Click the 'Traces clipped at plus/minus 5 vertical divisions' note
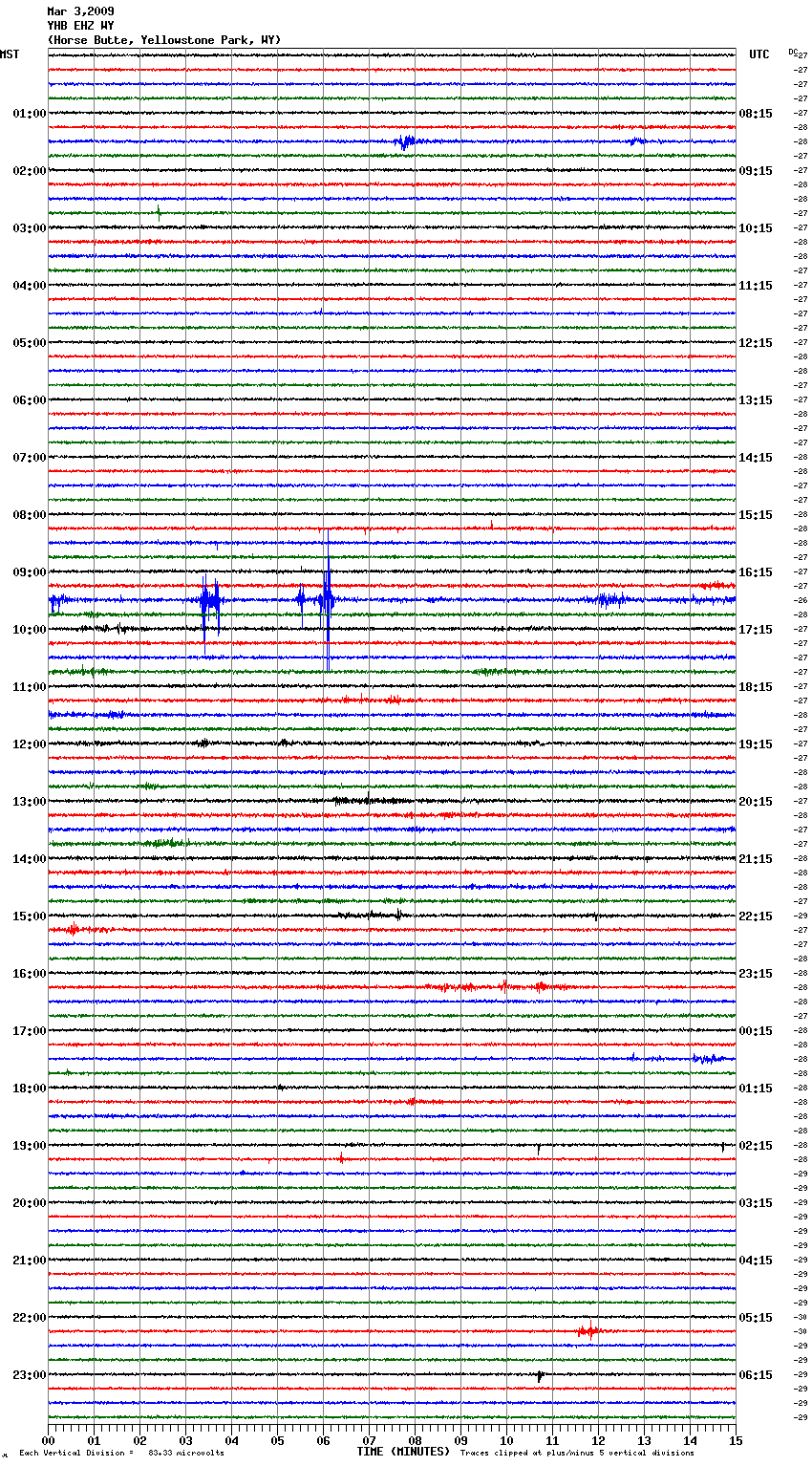The width and height of the screenshot is (812, 1466). 578,1453
